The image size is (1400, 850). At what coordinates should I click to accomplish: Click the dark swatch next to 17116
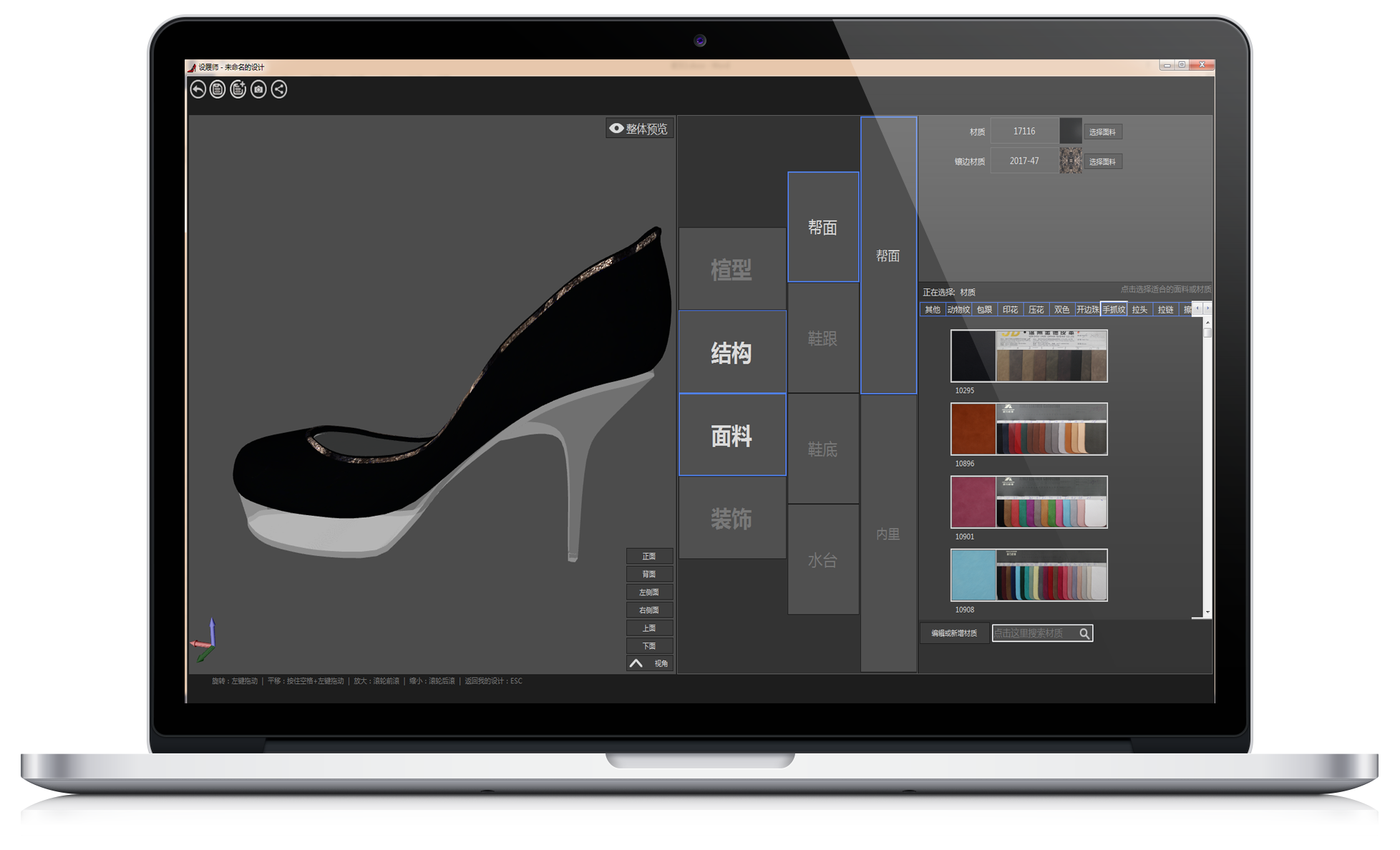(1070, 131)
